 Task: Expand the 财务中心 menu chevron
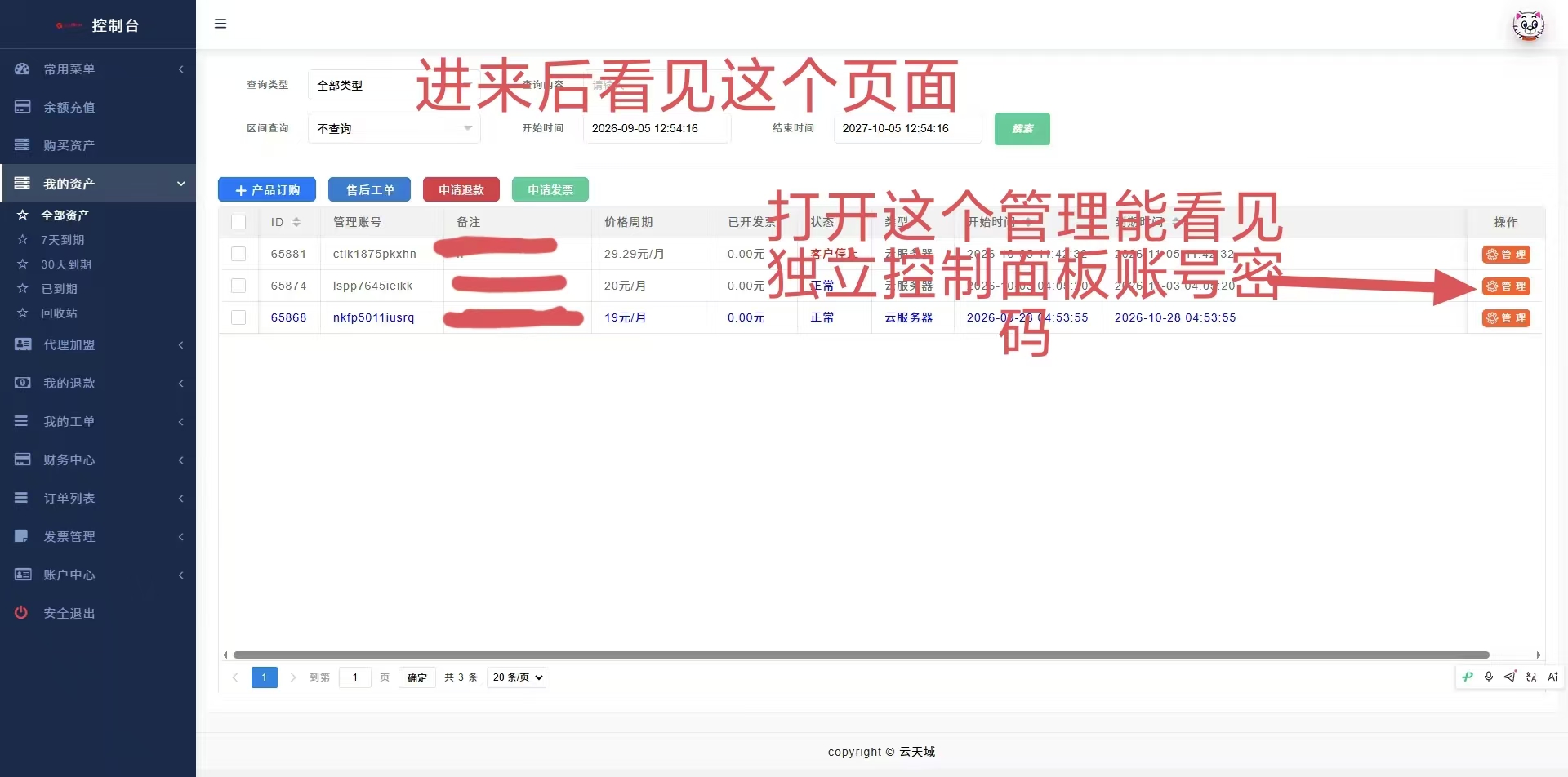(181, 460)
